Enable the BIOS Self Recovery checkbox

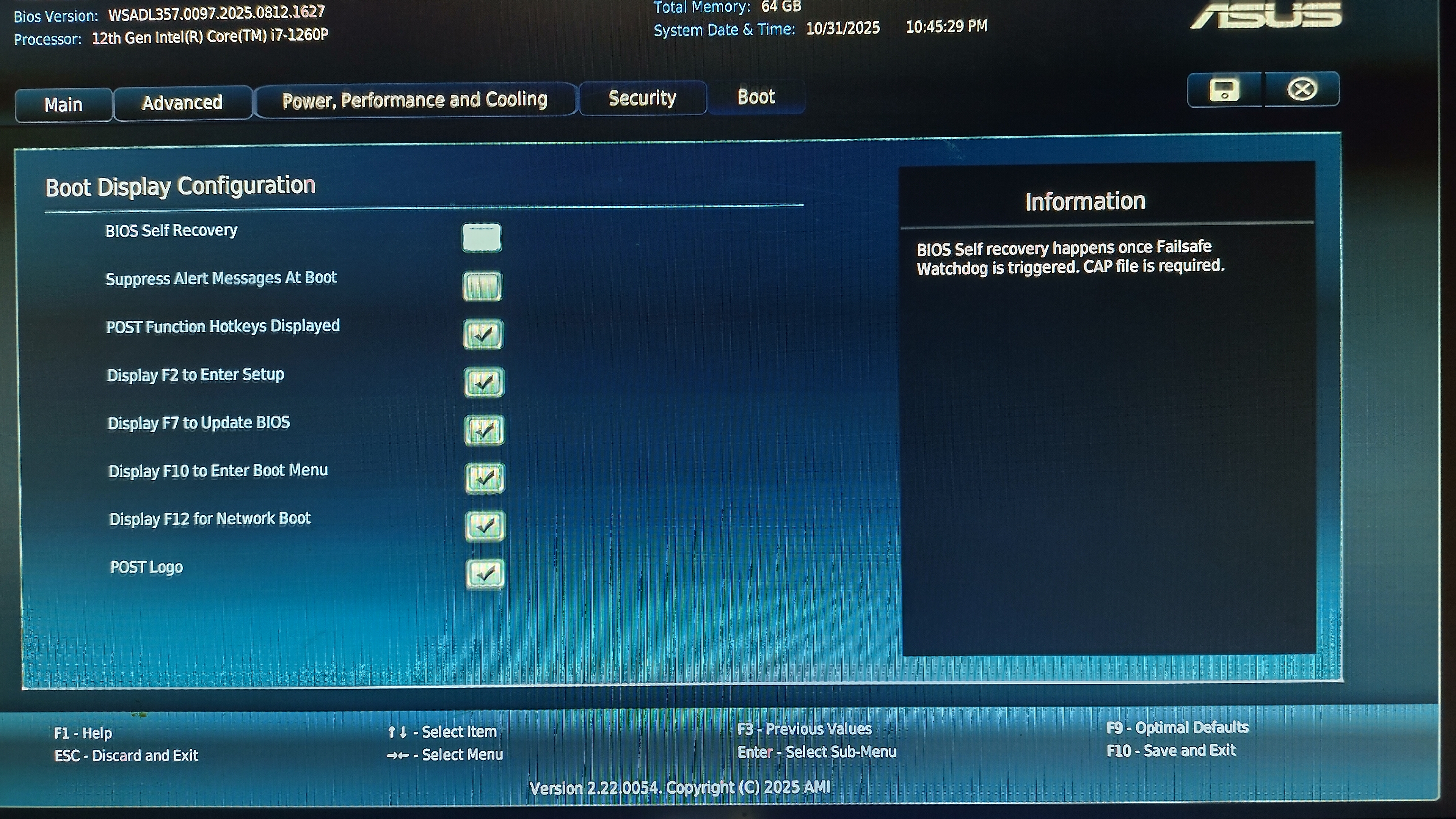tap(481, 237)
